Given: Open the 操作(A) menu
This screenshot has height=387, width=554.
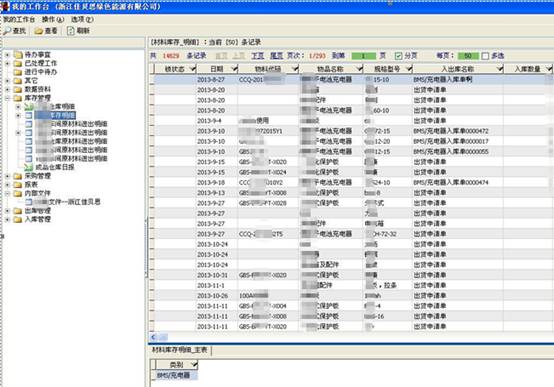Looking at the screenshot, I should coord(53,19).
